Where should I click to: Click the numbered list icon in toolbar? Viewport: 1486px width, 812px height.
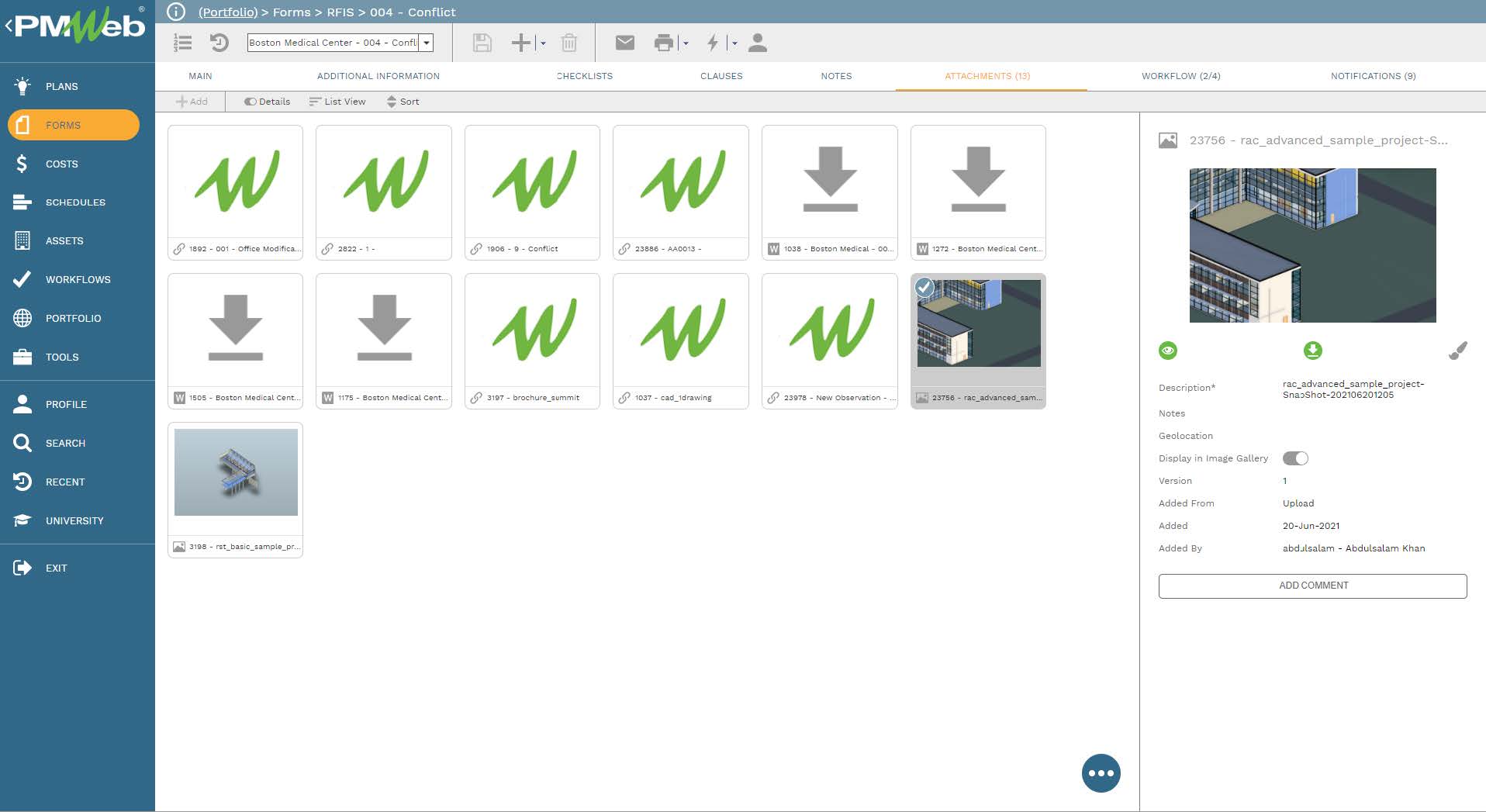click(182, 43)
